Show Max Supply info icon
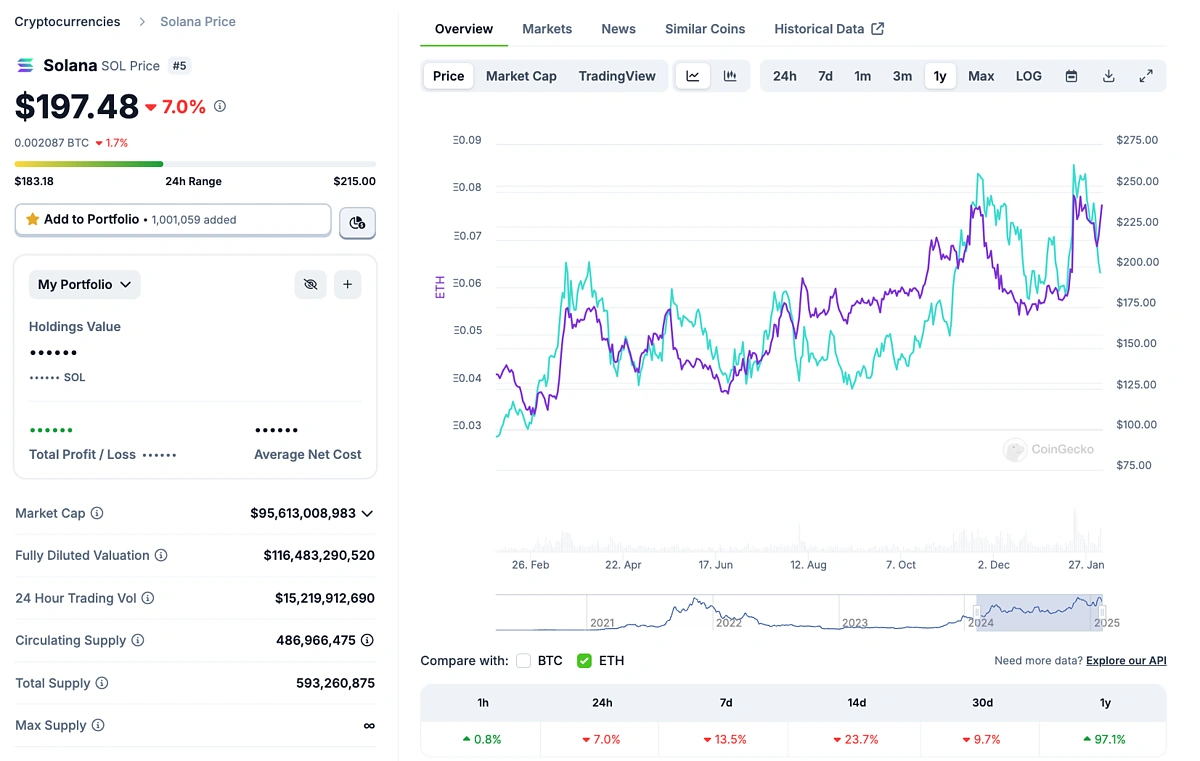The width and height of the screenshot is (1200, 761). (x=98, y=725)
